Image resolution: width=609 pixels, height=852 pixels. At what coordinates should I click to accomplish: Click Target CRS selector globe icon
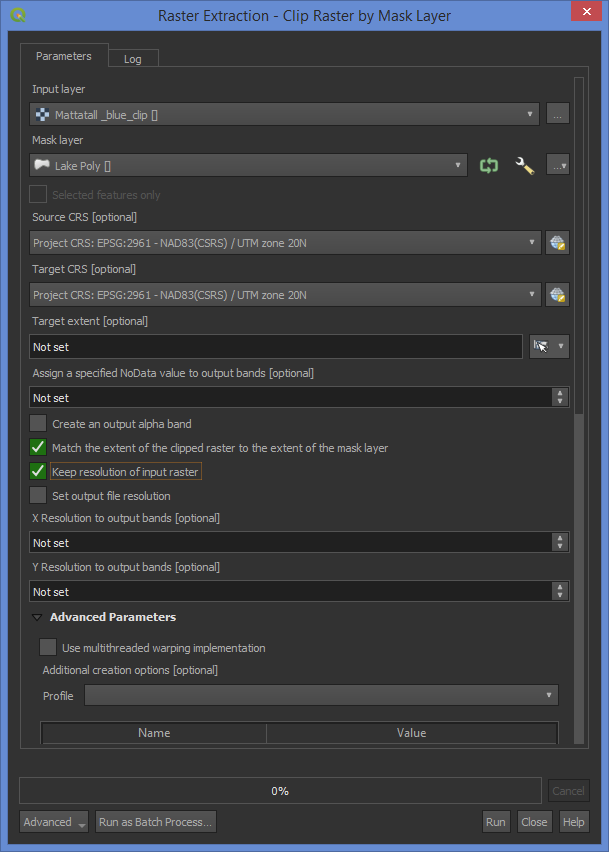click(557, 295)
